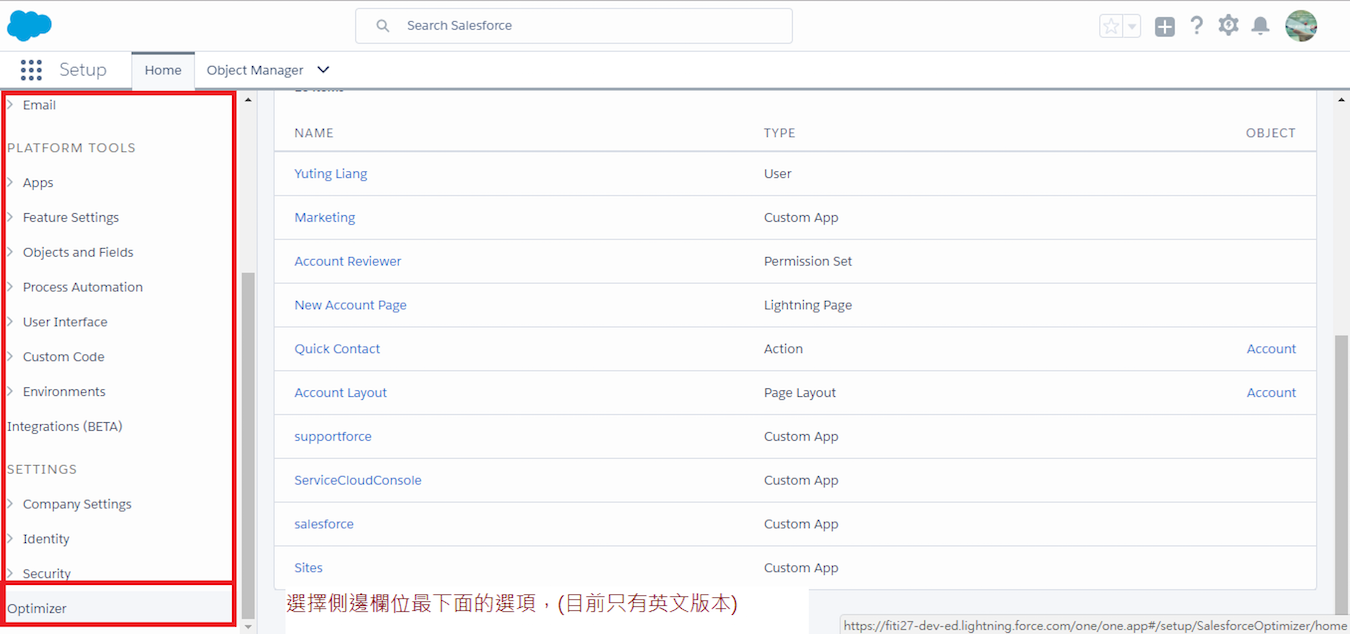Switch to the Home tab
Screen dimensions: 1350x634
163,70
